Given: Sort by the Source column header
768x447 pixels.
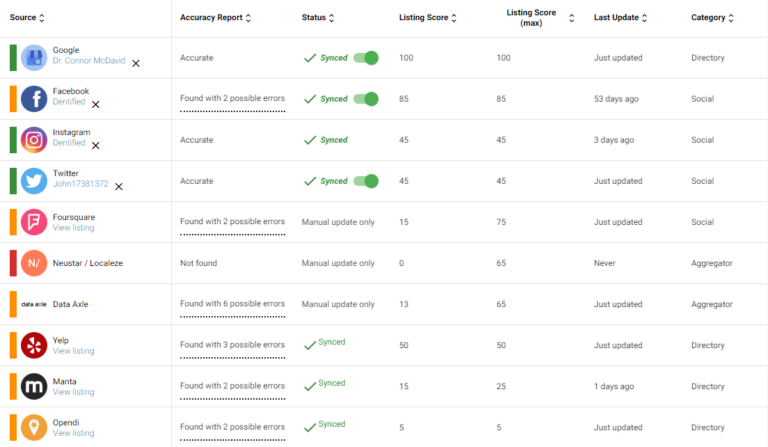Looking at the screenshot, I should [x=27, y=18].
